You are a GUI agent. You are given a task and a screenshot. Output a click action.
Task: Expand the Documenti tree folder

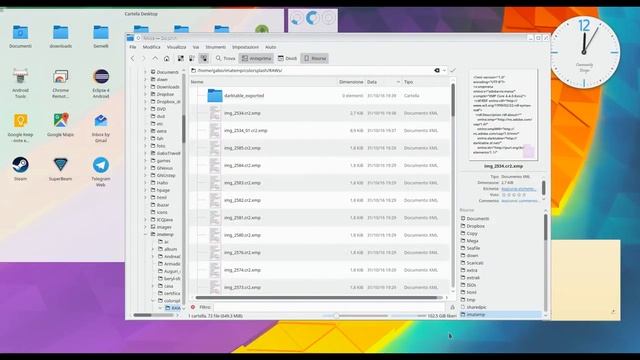coord(145,72)
